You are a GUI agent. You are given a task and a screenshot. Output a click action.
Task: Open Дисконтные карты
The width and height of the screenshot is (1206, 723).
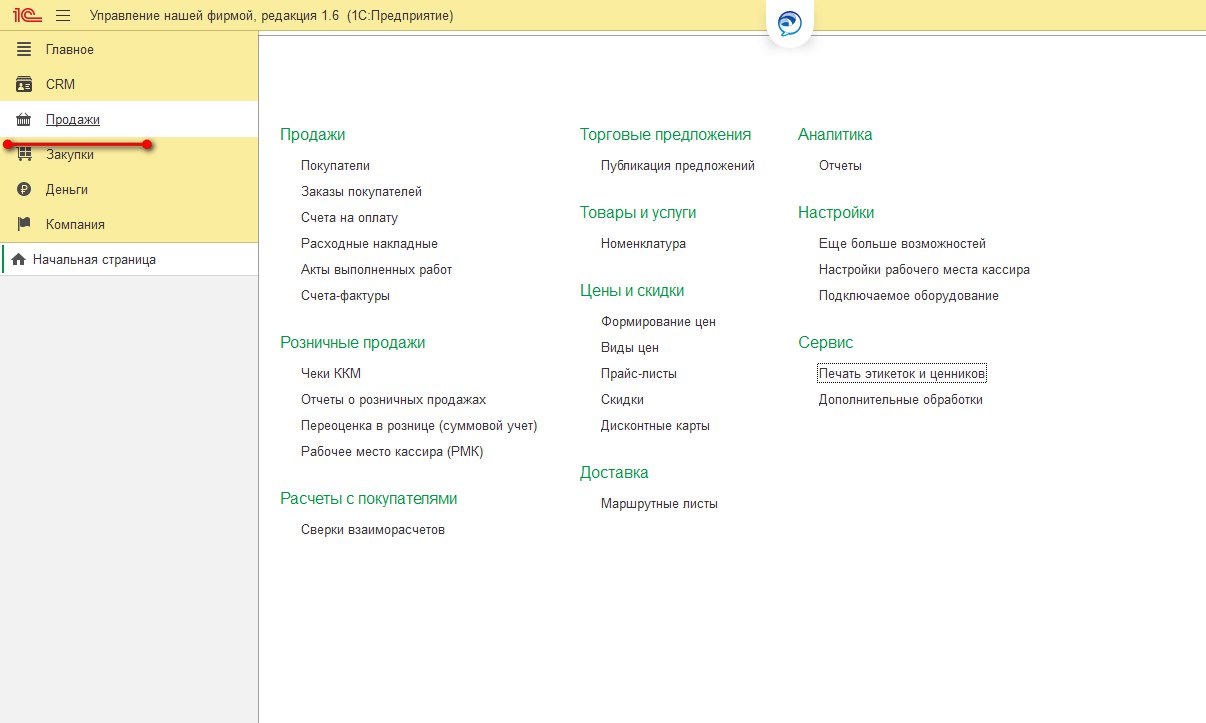(655, 426)
